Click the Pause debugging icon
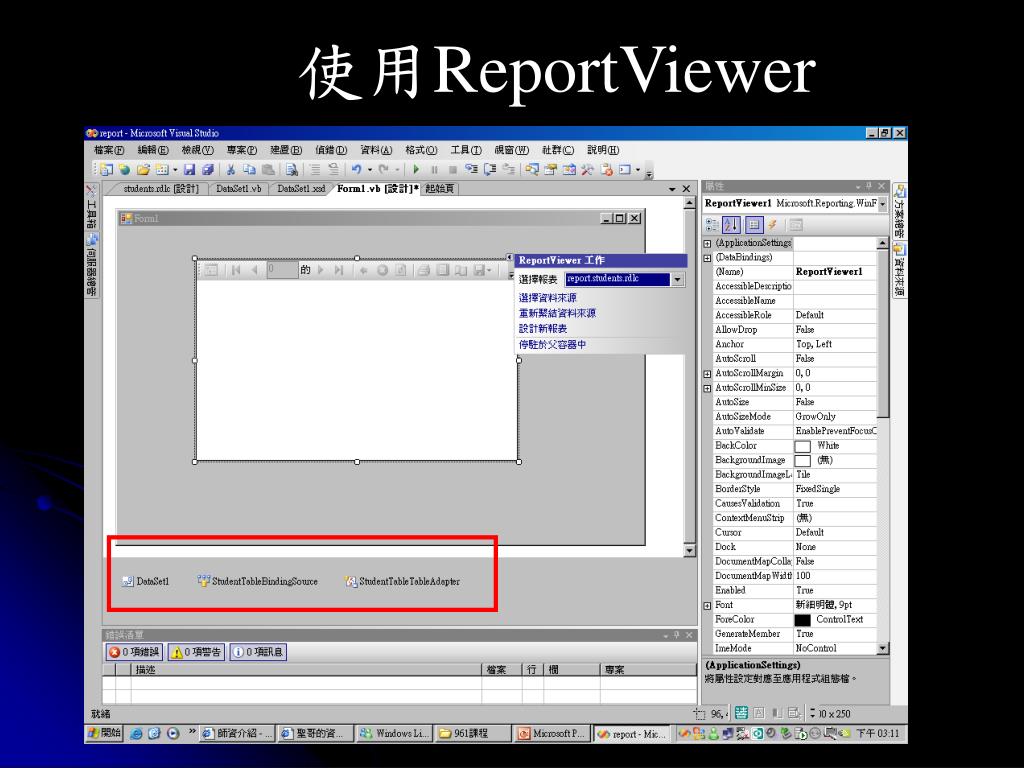 [434, 170]
